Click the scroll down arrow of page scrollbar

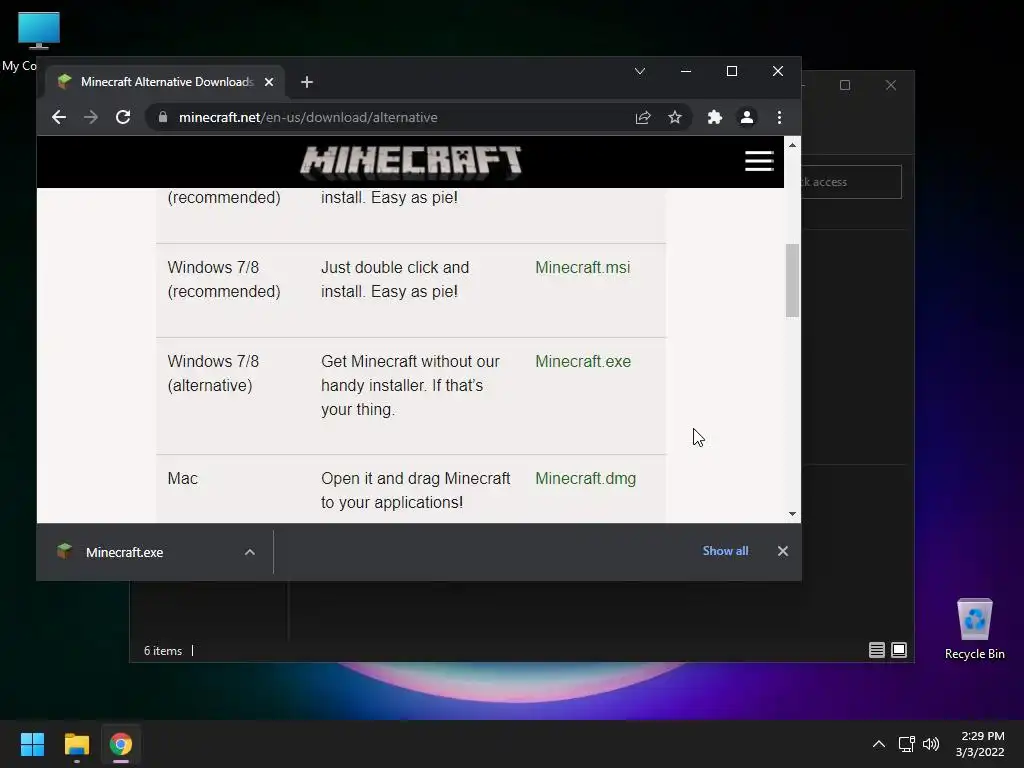point(792,514)
